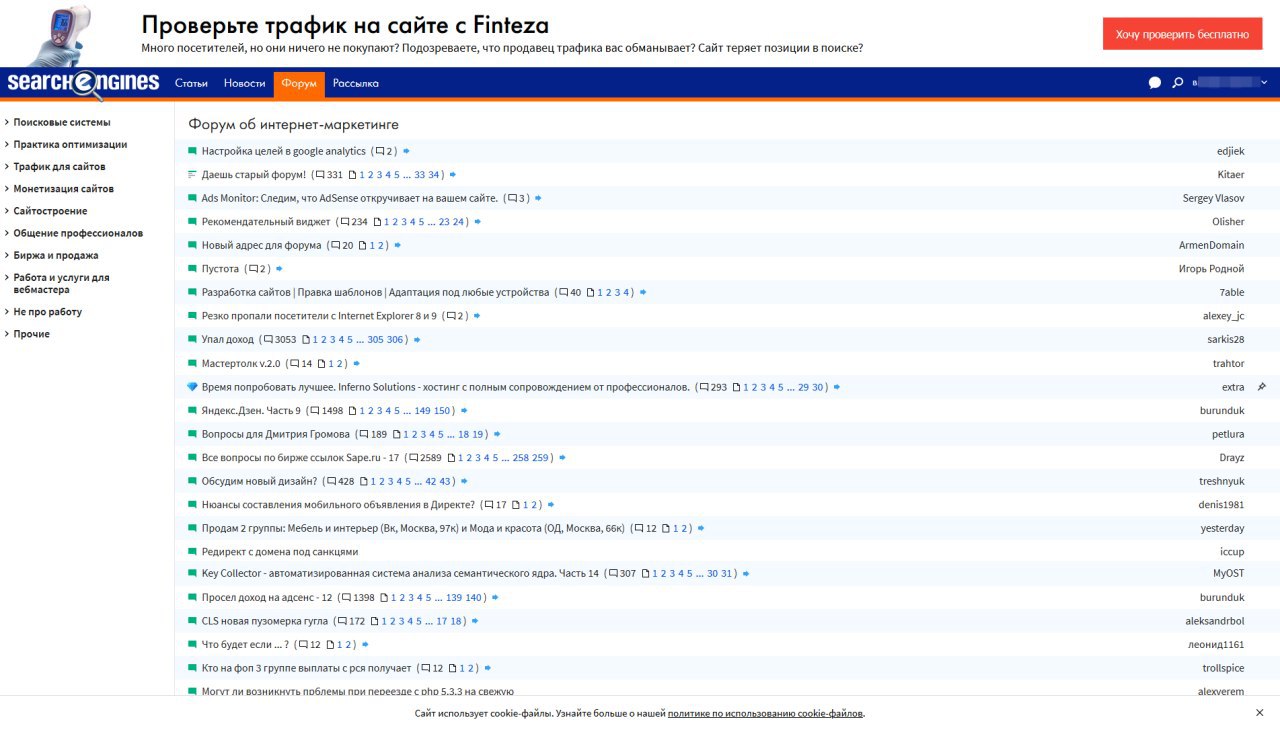Click status icon of Даешь старый форум topic
Image resolution: width=1280 pixels, height=730 pixels.
point(192,175)
